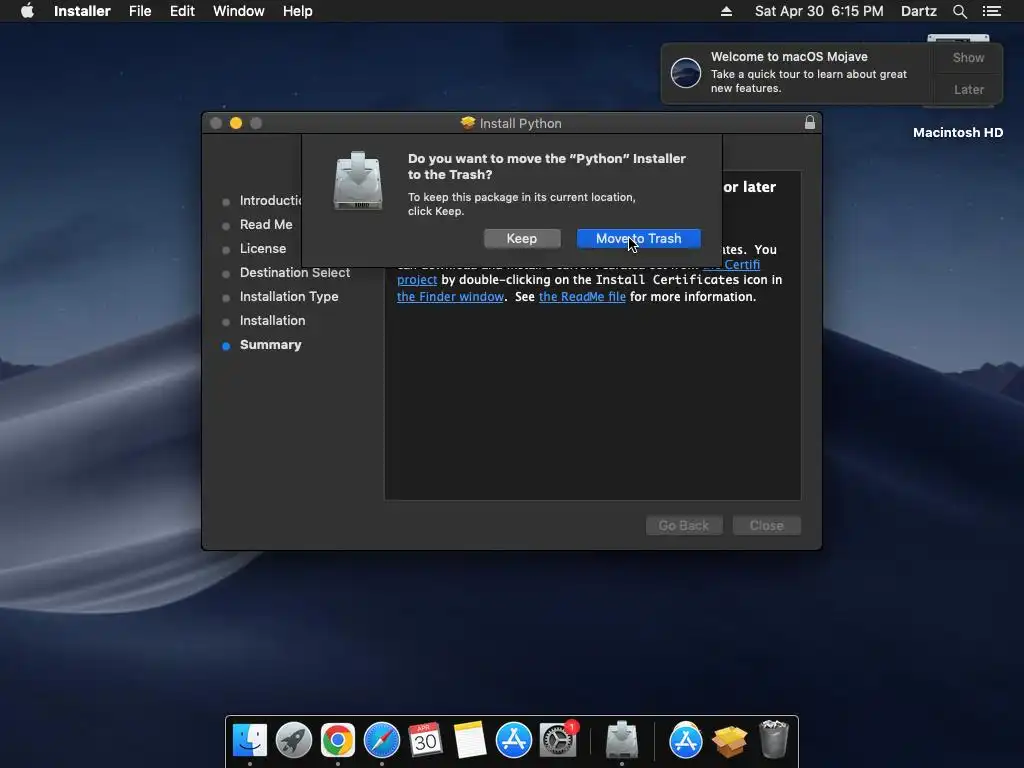Open the Apple menu
Image resolution: width=1024 pixels, height=768 pixels.
pos(27,11)
